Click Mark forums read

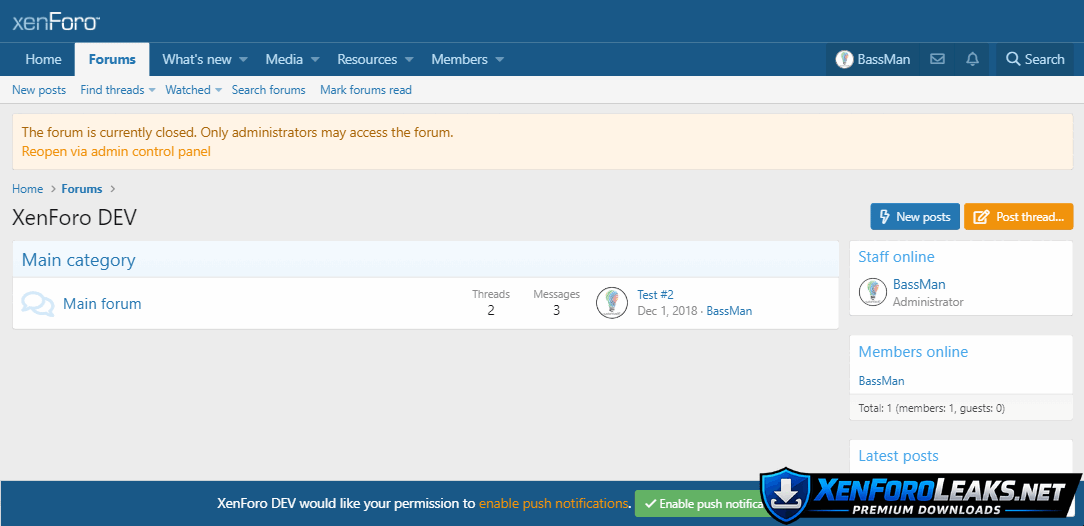click(365, 90)
